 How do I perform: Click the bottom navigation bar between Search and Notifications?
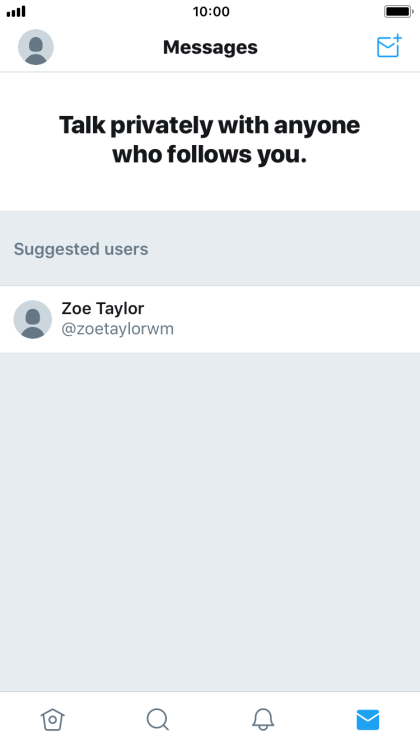[210, 719]
